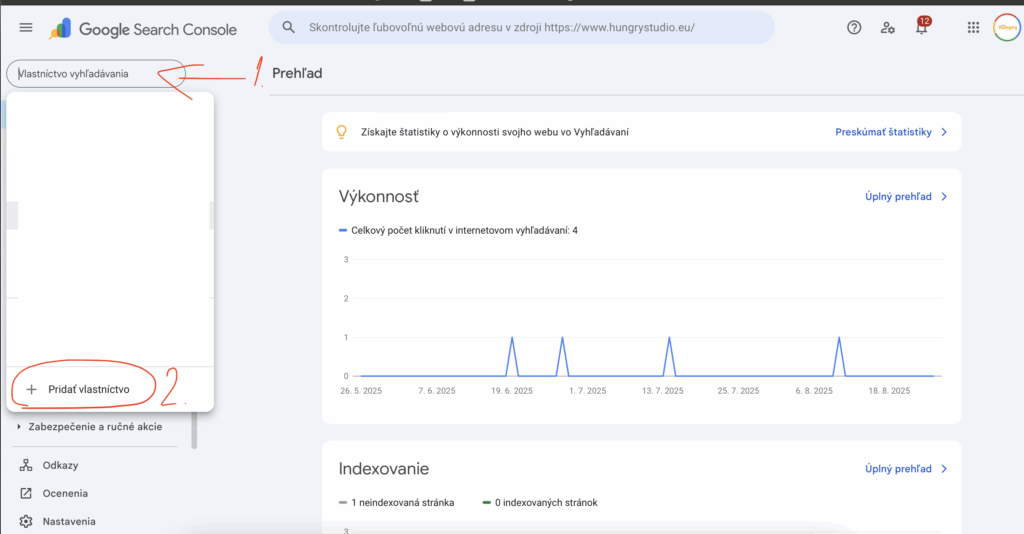Click chevron next to Preskúmať štatistiky
1024x534 pixels.
(944, 132)
